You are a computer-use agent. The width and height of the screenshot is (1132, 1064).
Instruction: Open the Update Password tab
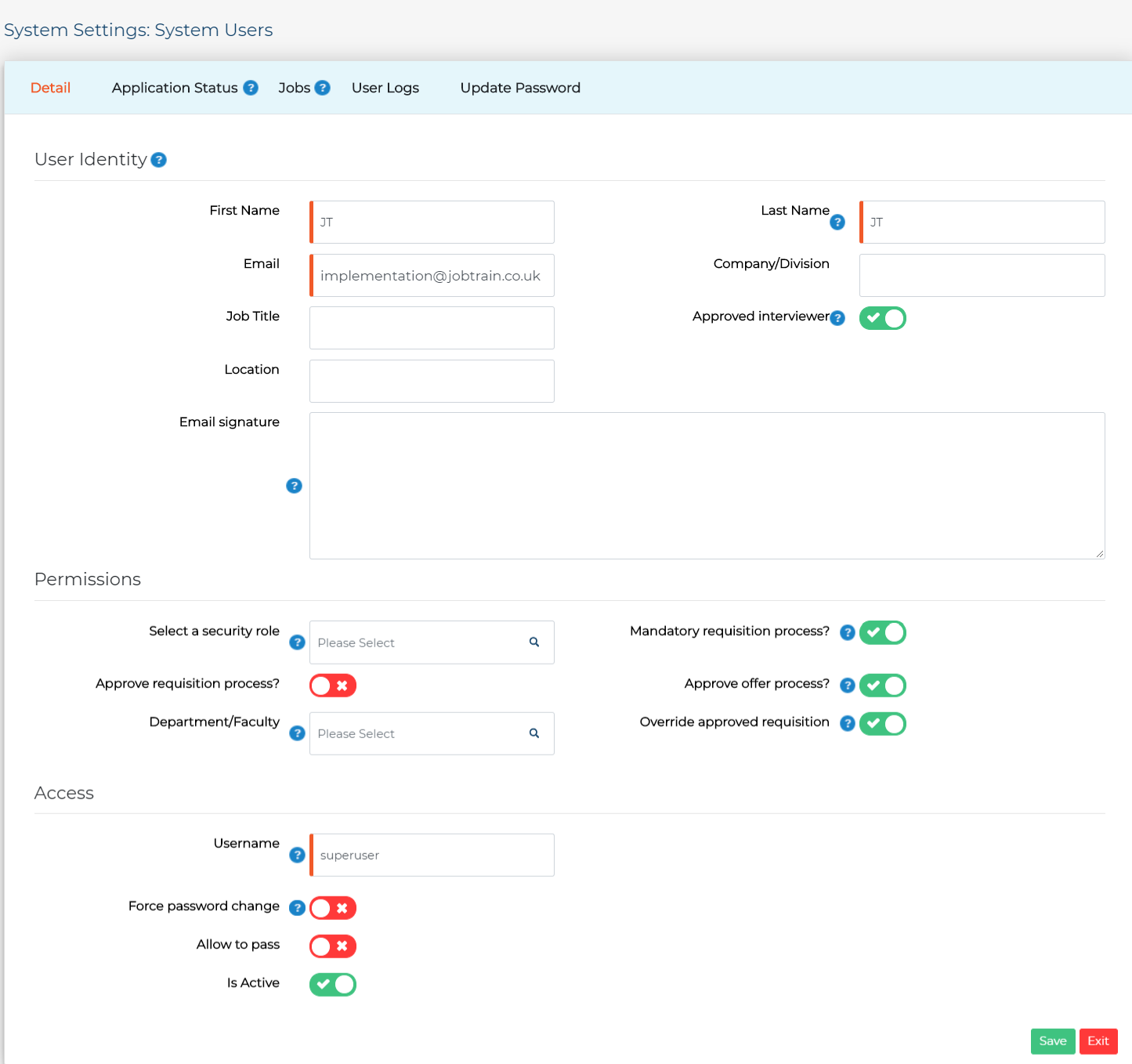point(520,88)
